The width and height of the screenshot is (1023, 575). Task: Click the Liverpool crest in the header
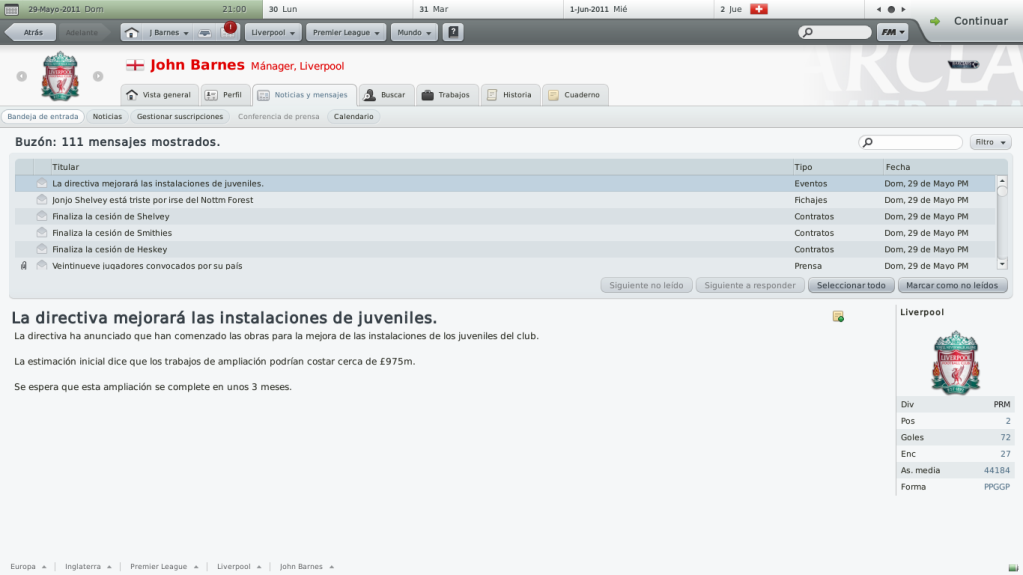pyautogui.click(x=60, y=76)
